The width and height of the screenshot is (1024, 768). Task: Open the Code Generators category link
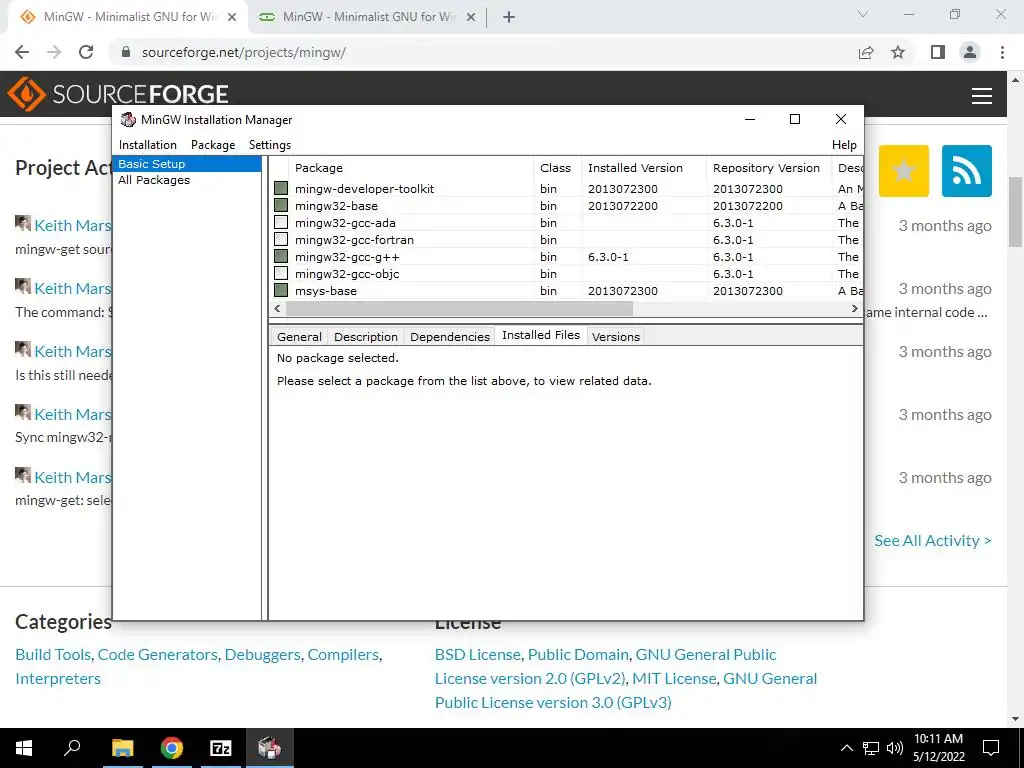[157, 654]
